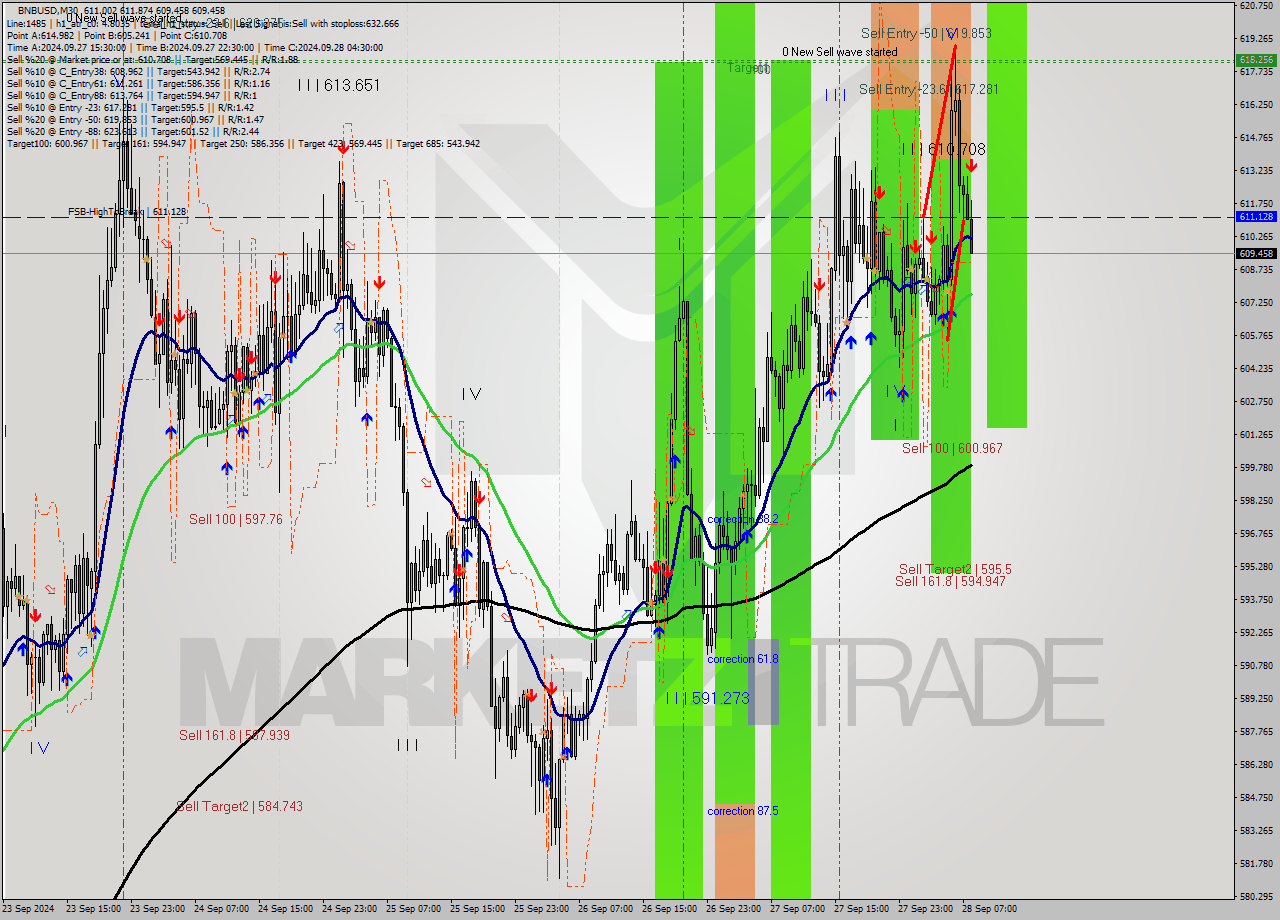Click the 'Sell 161.8 | 594.947' label
This screenshot has width=1280, height=920.
[x=950, y=581]
